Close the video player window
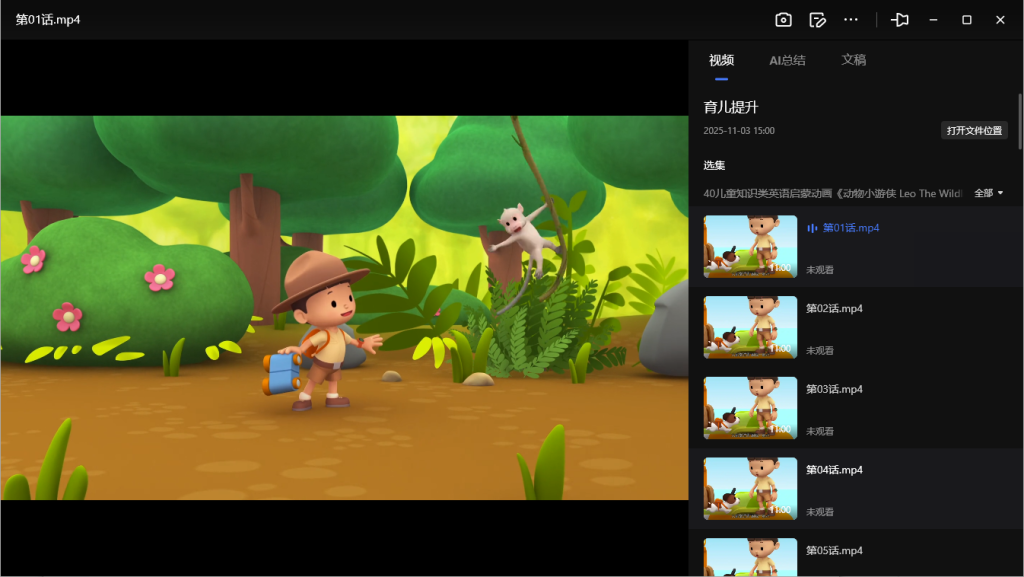Viewport: 1024px width, 577px height. pos(1000,20)
